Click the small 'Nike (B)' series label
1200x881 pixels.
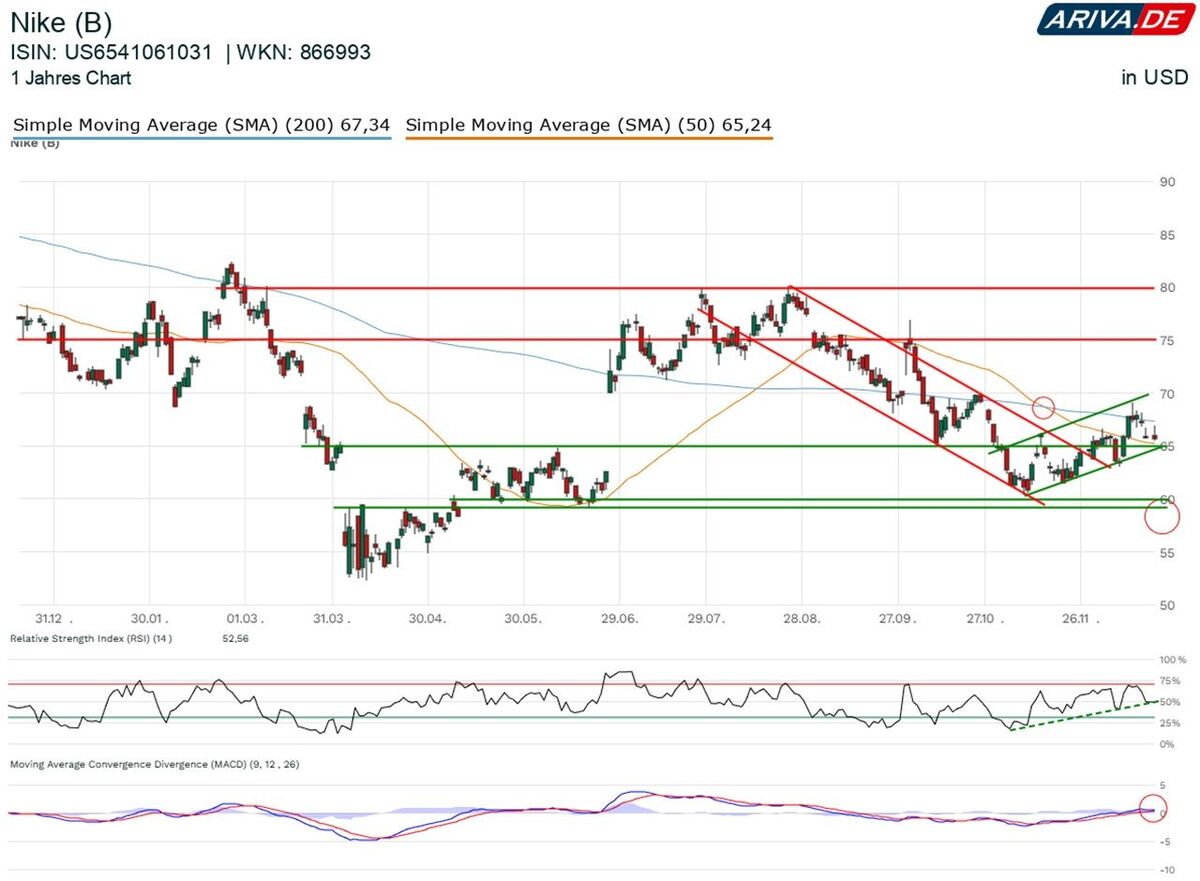34,146
